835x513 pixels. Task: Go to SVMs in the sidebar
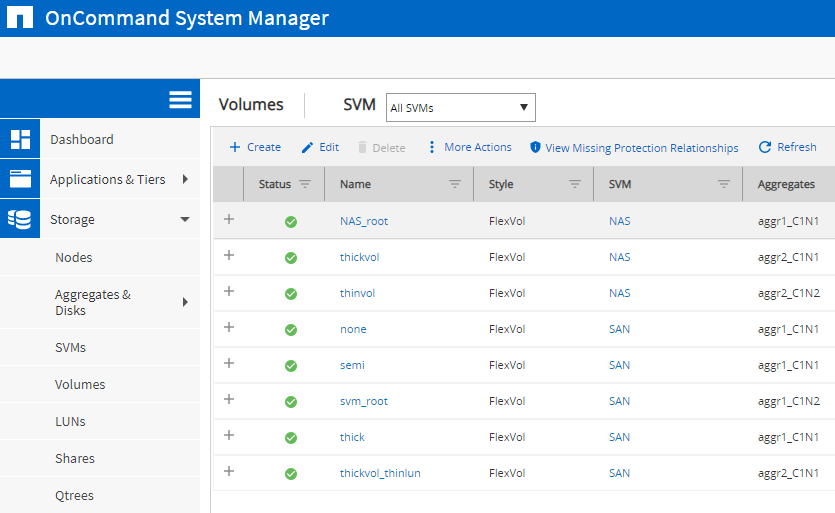tap(70, 347)
